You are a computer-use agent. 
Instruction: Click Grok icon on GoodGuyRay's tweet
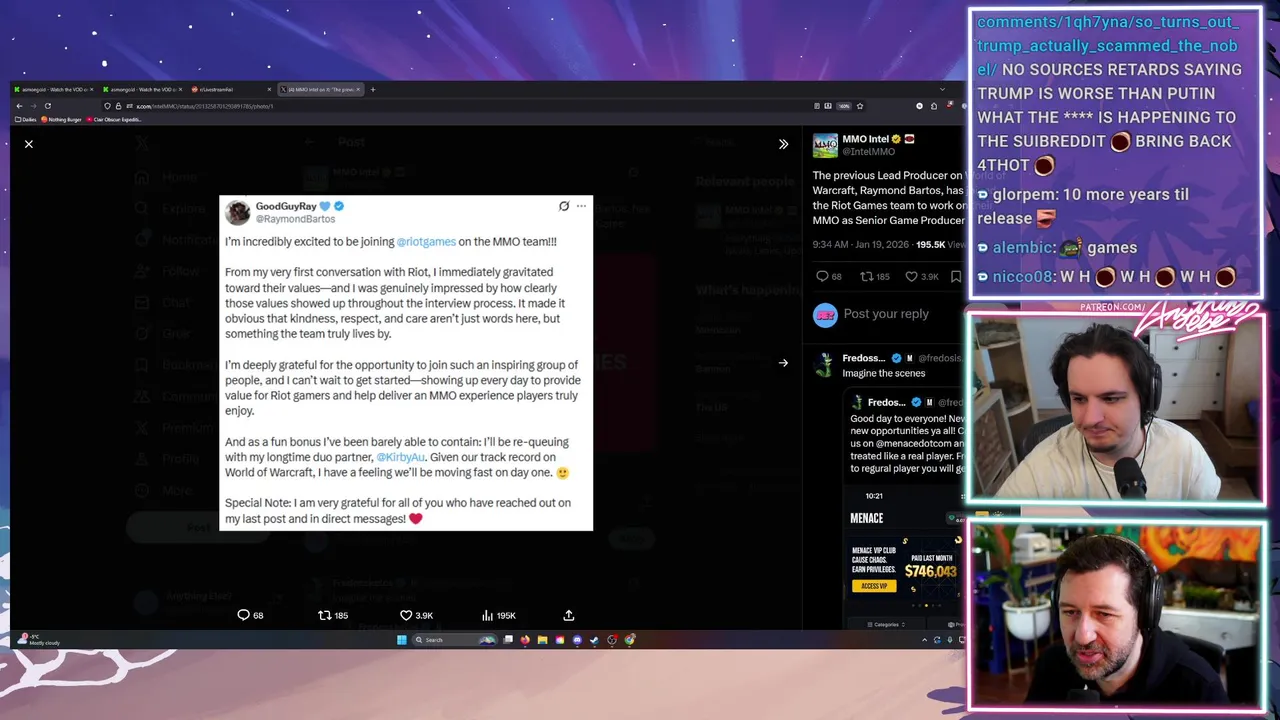coord(564,206)
